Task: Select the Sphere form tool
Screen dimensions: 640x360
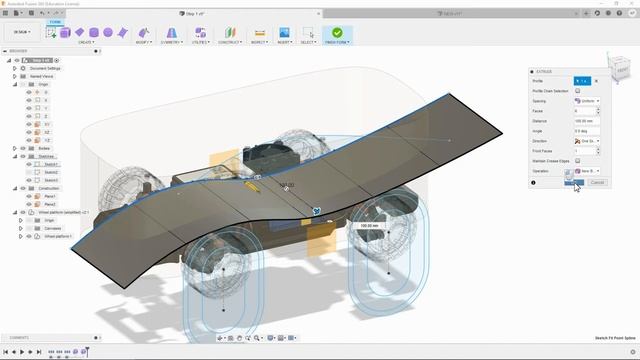Action: [108, 32]
